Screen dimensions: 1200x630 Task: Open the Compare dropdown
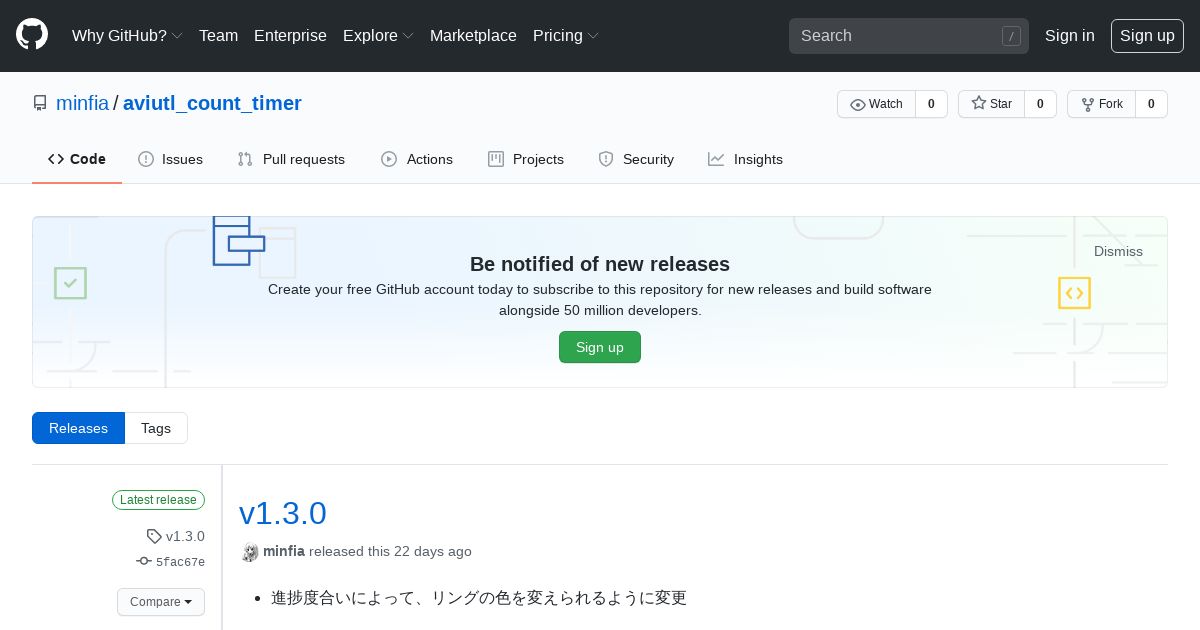[161, 602]
